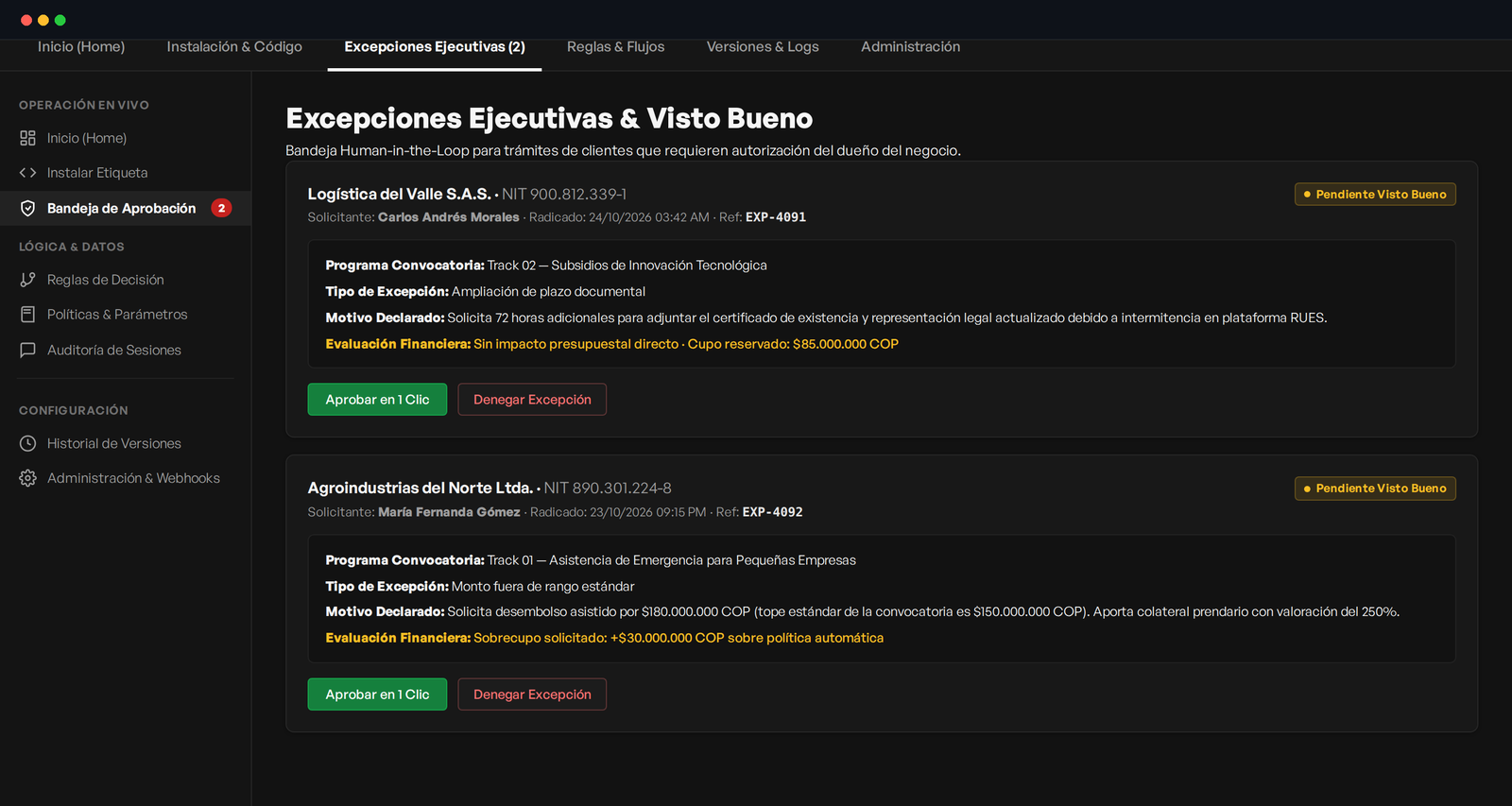1512x806 pixels.
Task: Click the Cupo reservado $85.000.000 COP evaluation line
Action: 611,344
